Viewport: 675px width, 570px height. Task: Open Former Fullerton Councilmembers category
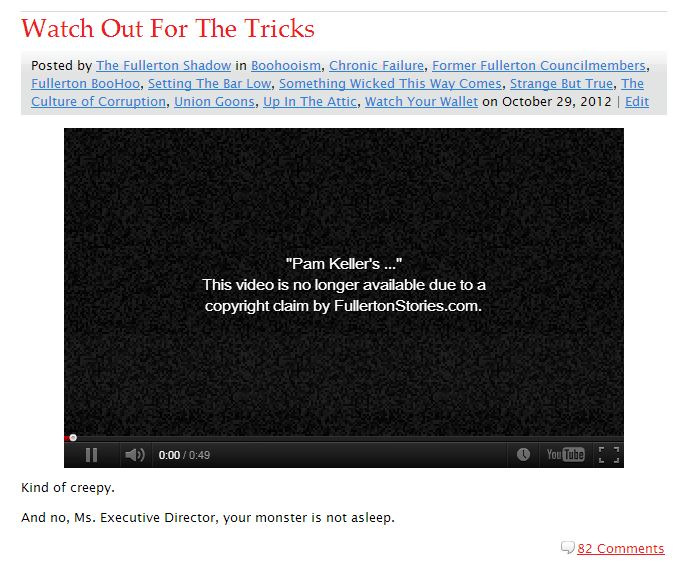click(x=539, y=65)
